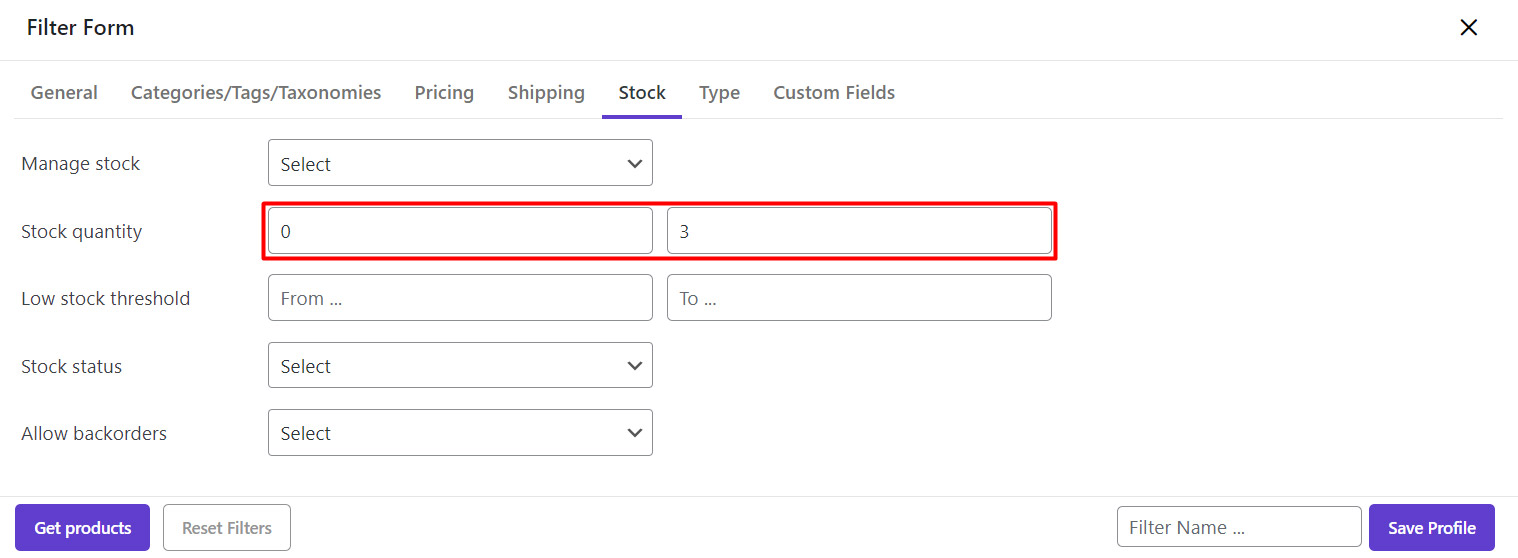Expand the Allow backorders dropdown
The height and width of the screenshot is (558, 1518).
(x=460, y=433)
